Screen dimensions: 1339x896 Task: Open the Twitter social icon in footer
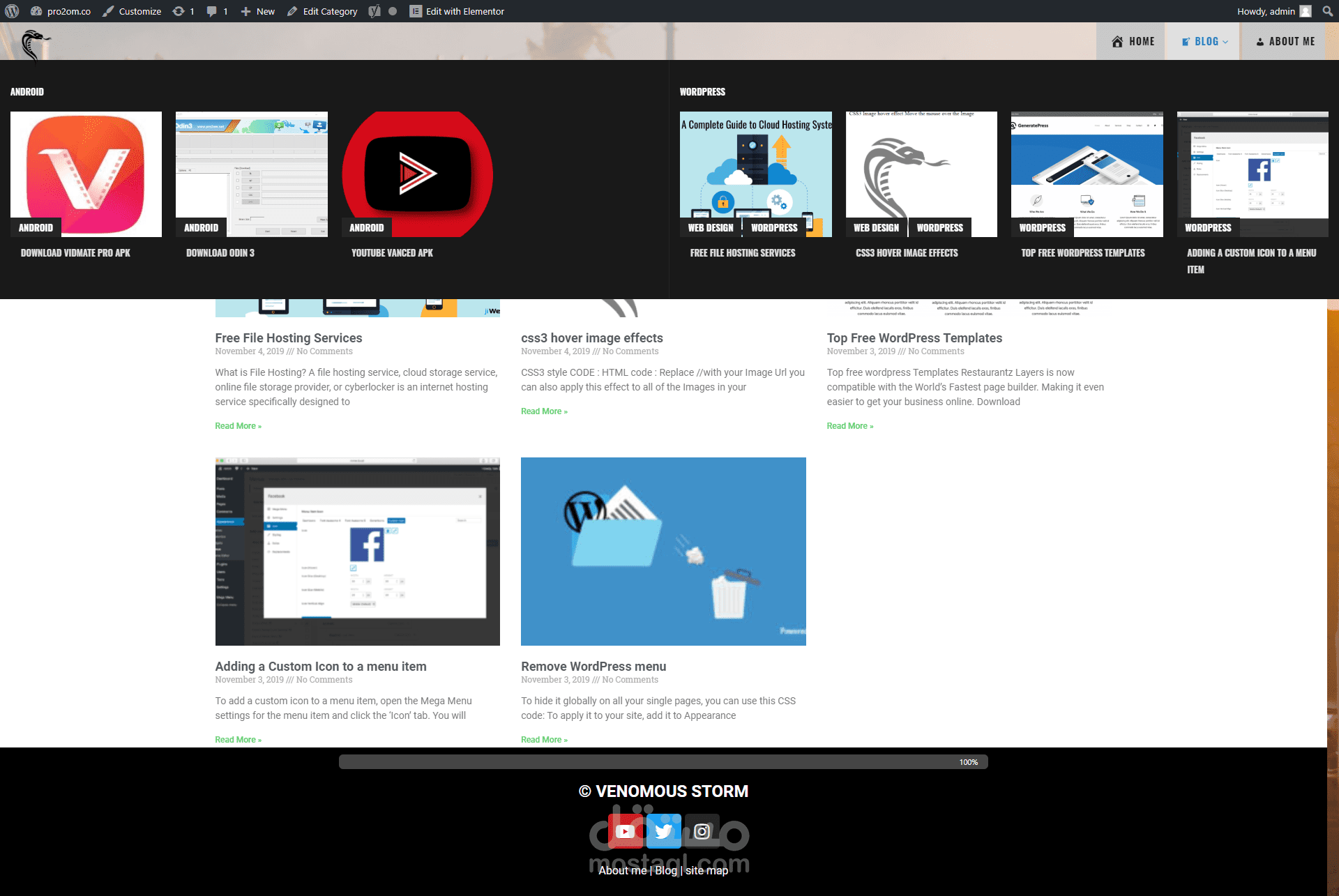point(663,831)
